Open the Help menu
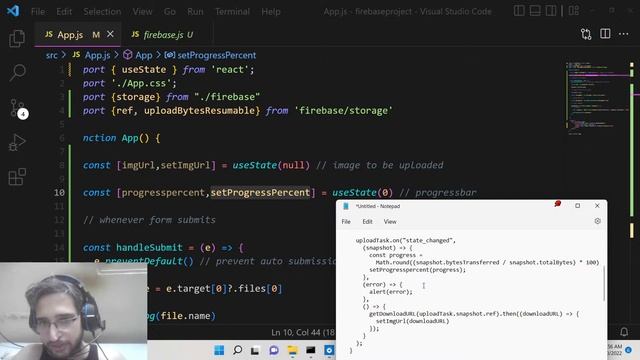Image resolution: width=640 pixels, height=360 pixels. (x=271, y=11)
